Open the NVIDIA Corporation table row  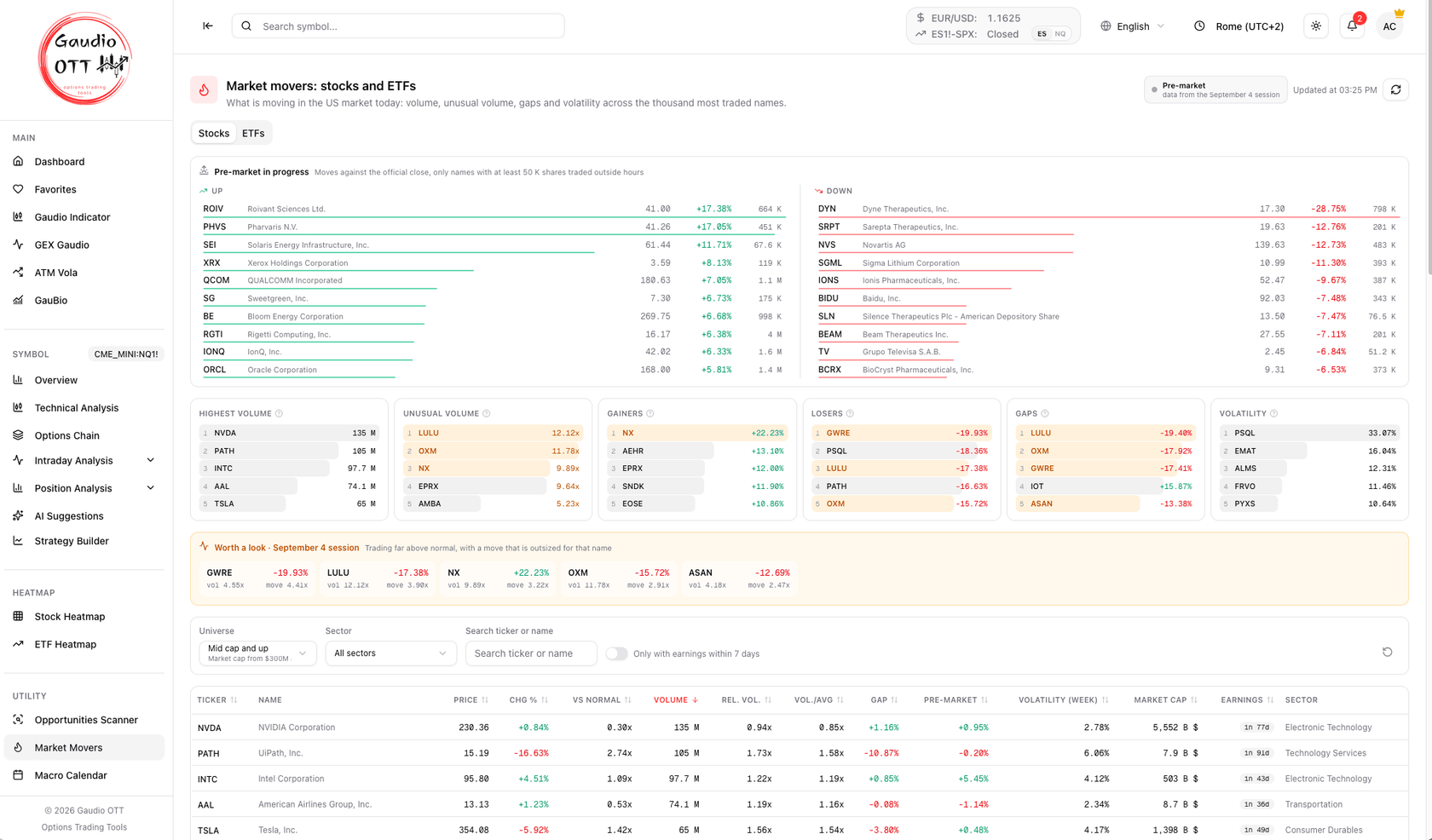(x=800, y=728)
